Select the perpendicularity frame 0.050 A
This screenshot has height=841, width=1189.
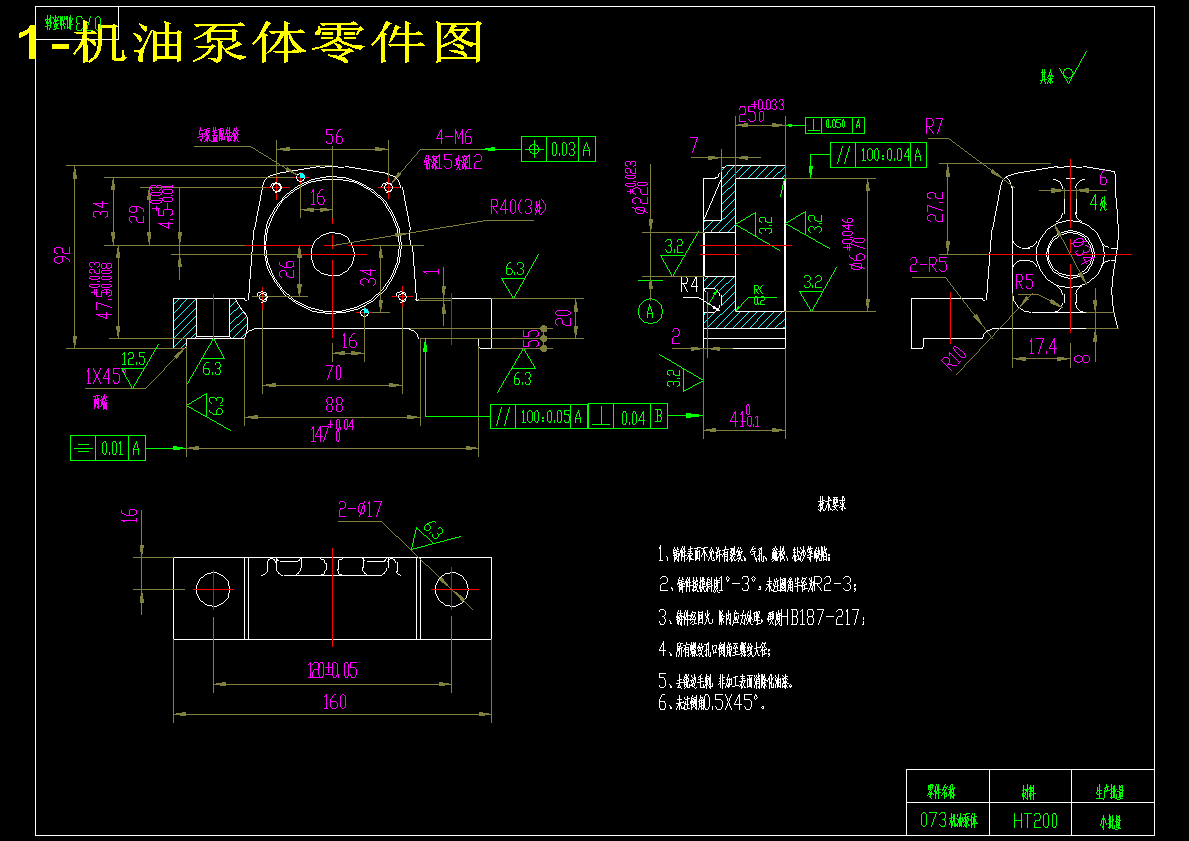(x=835, y=124)
